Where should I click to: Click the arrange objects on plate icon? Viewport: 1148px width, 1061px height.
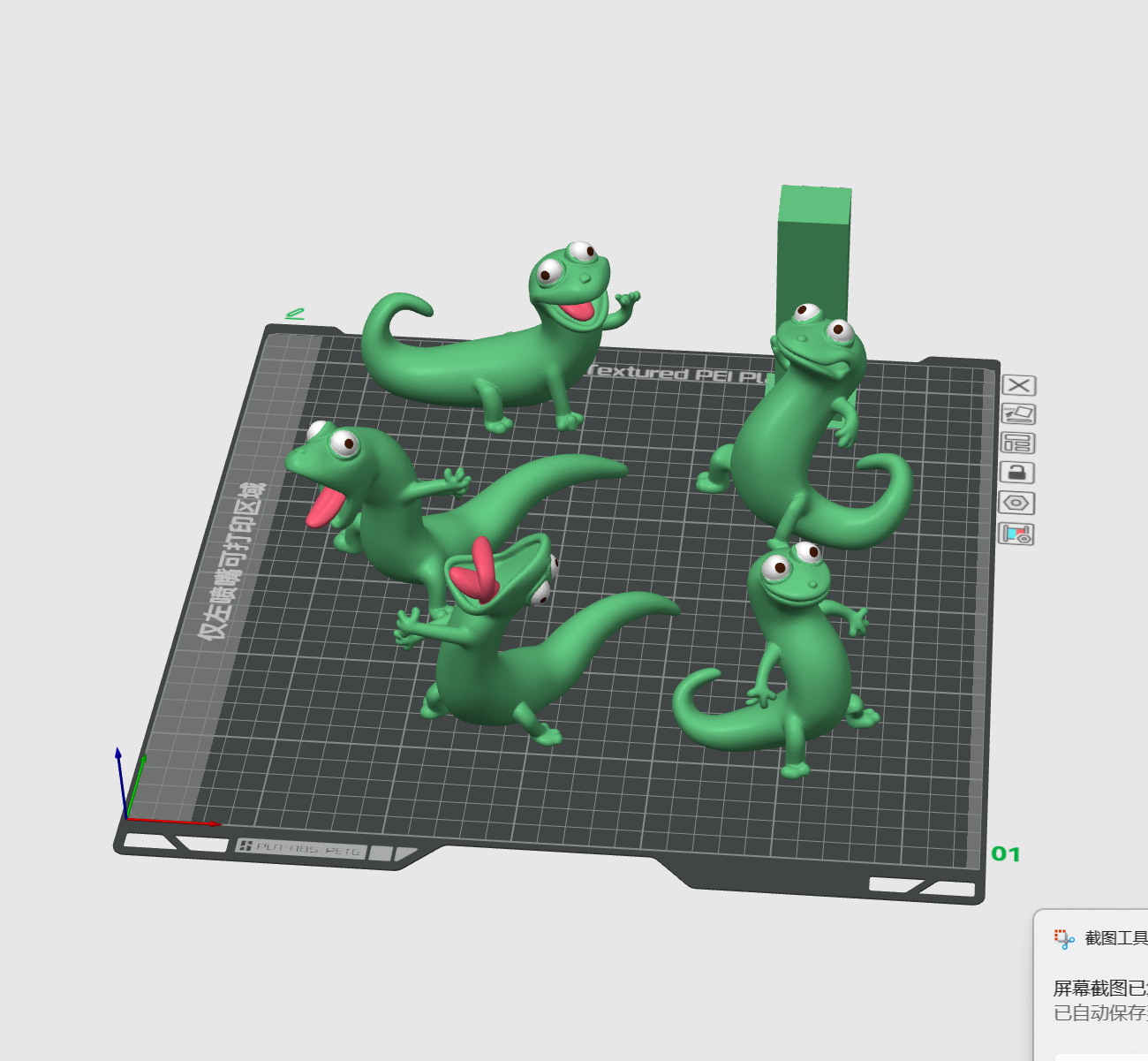pyautogui.click(x=1017, y=443)
